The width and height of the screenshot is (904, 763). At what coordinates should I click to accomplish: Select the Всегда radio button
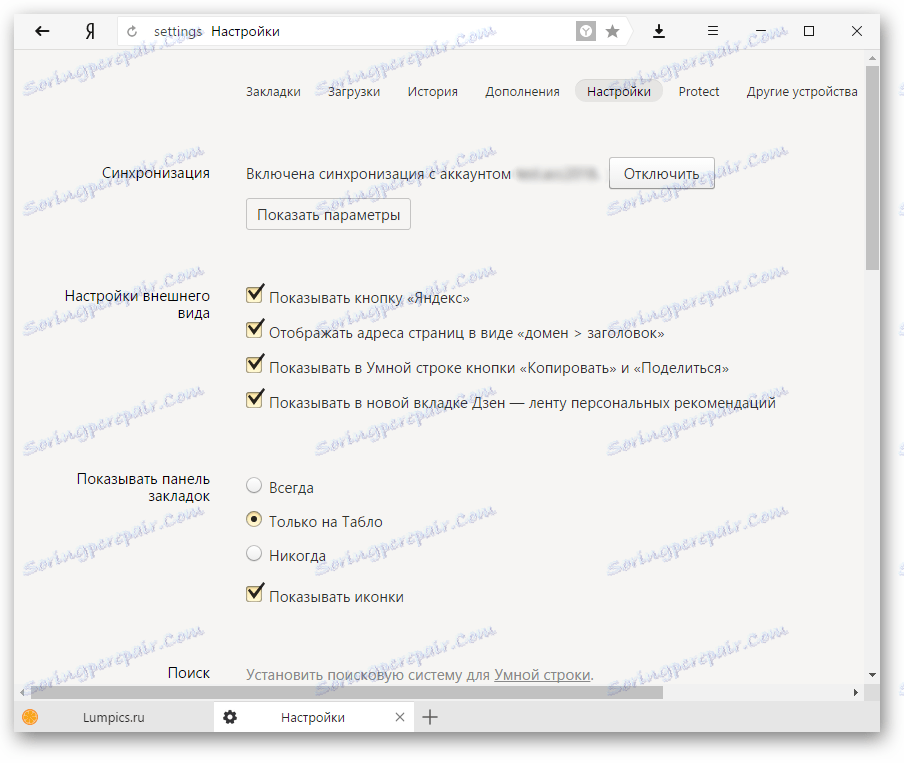pos(254,485)
